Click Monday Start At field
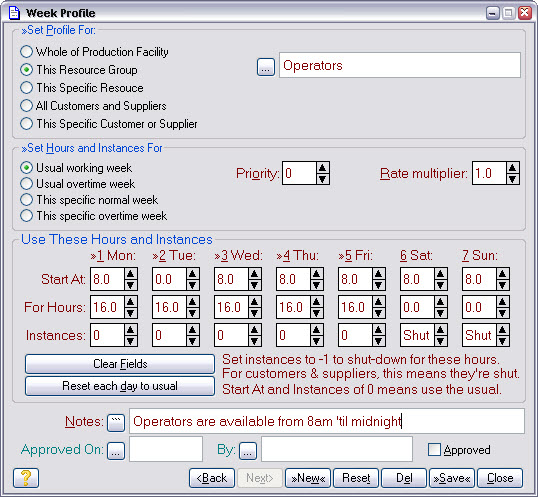The width and height of the screenshot is (538, 497). 107,279
